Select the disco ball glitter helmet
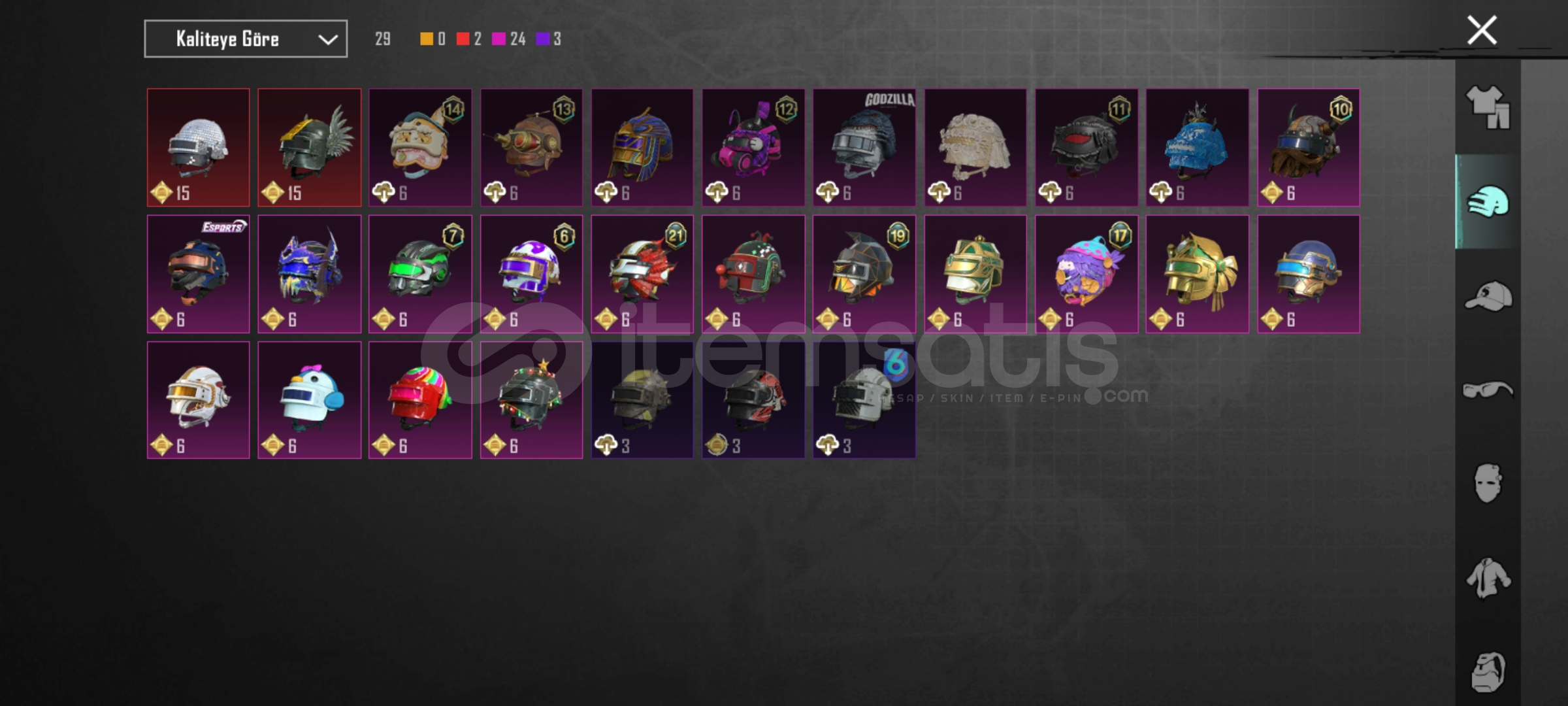 tap(198, 148)
